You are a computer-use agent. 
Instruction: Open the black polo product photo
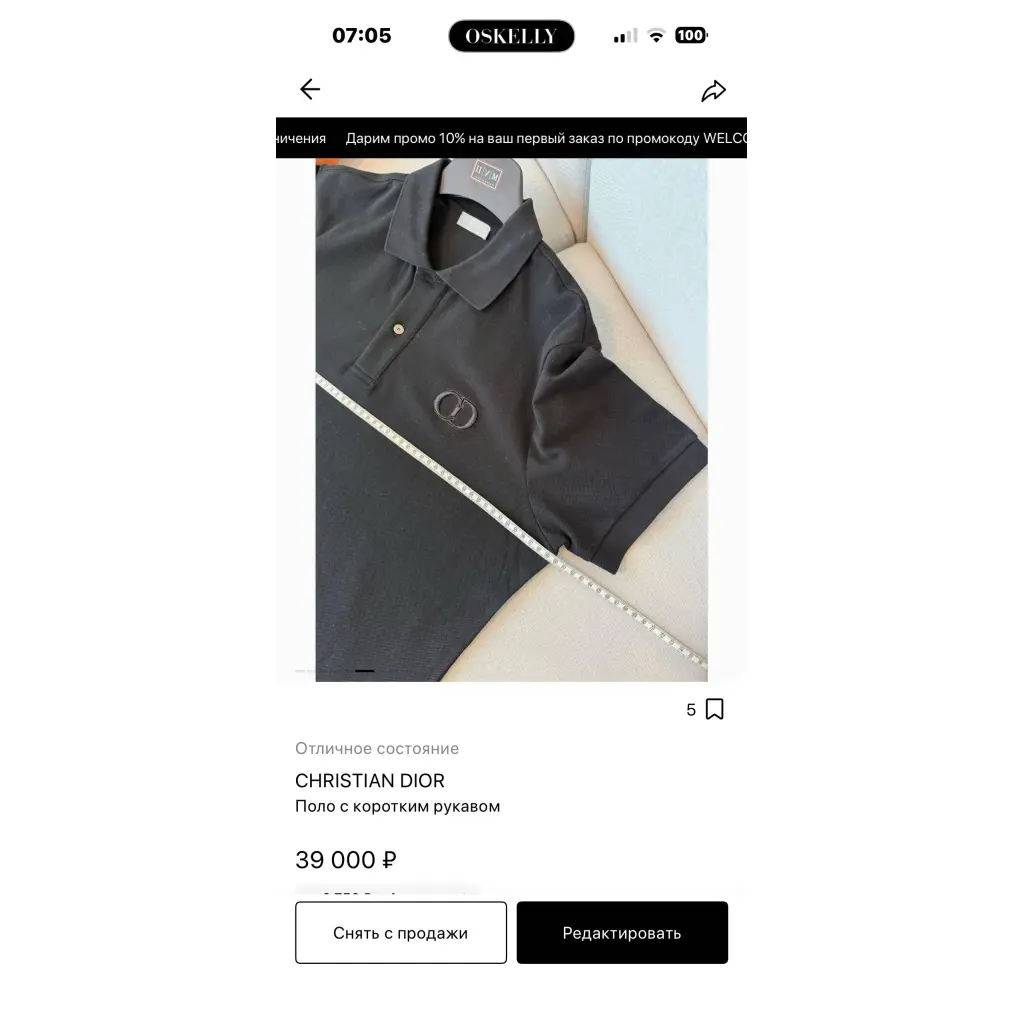click(511, 420)
